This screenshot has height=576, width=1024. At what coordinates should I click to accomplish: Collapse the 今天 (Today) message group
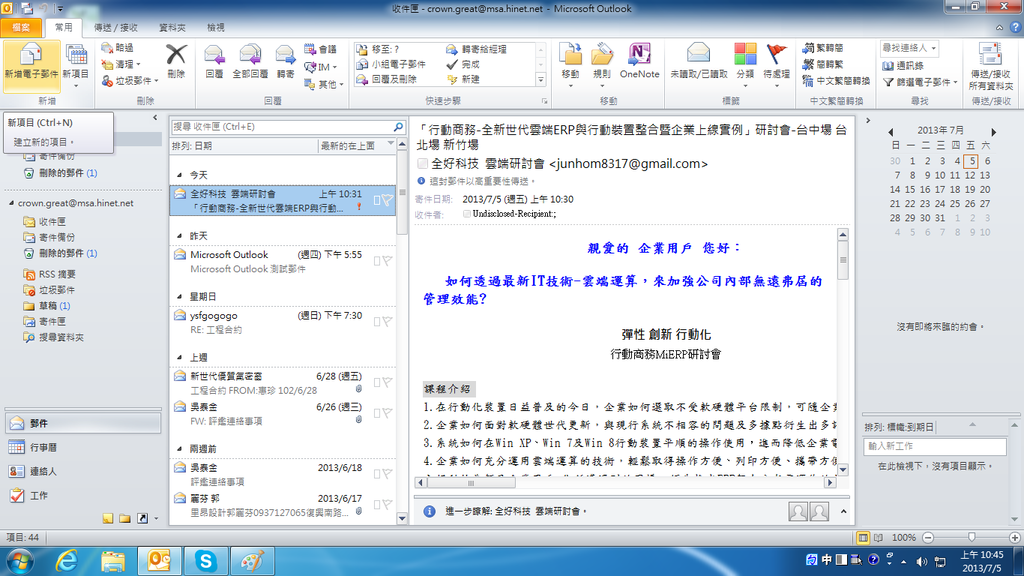click(x=180, y=175)
